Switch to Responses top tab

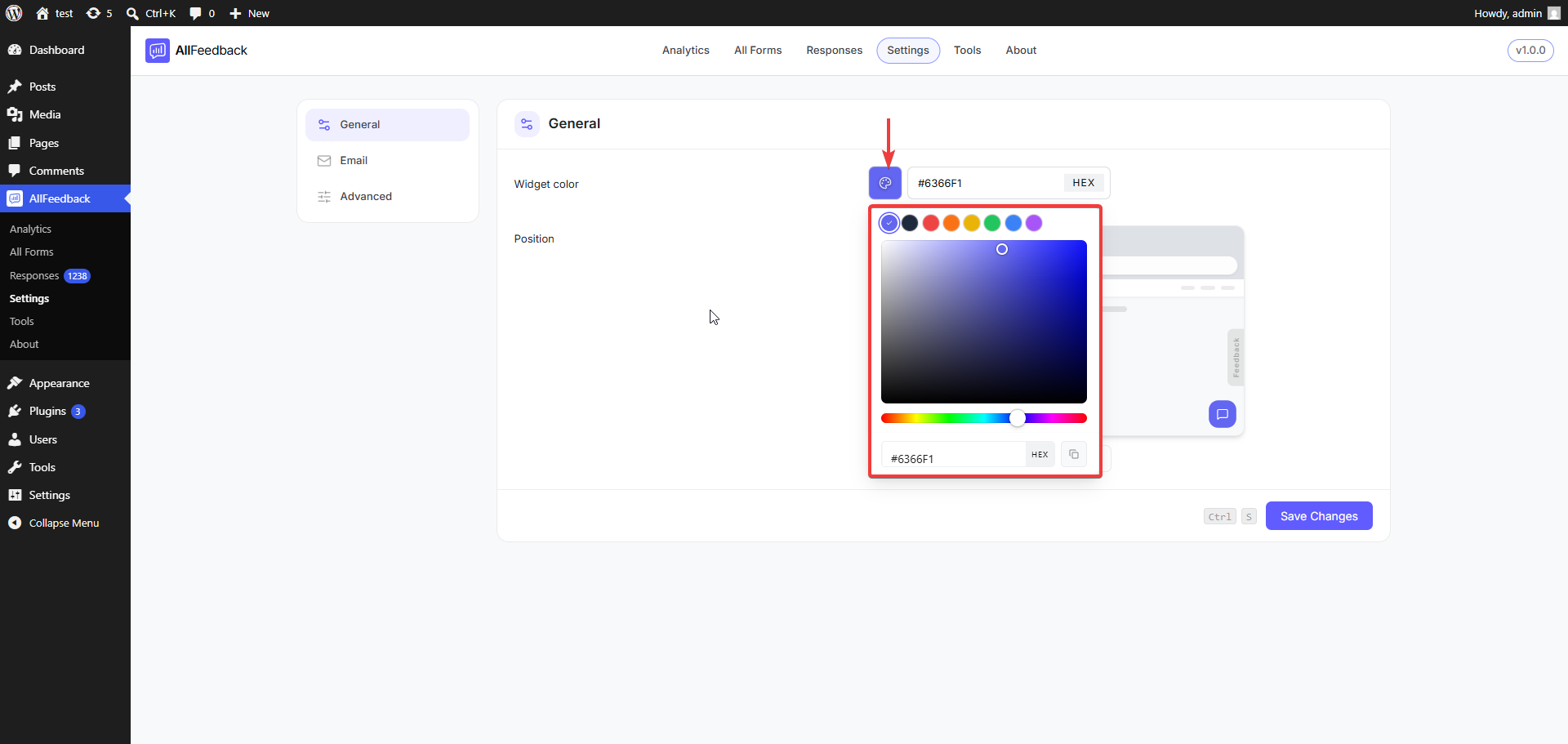(834, 51)
